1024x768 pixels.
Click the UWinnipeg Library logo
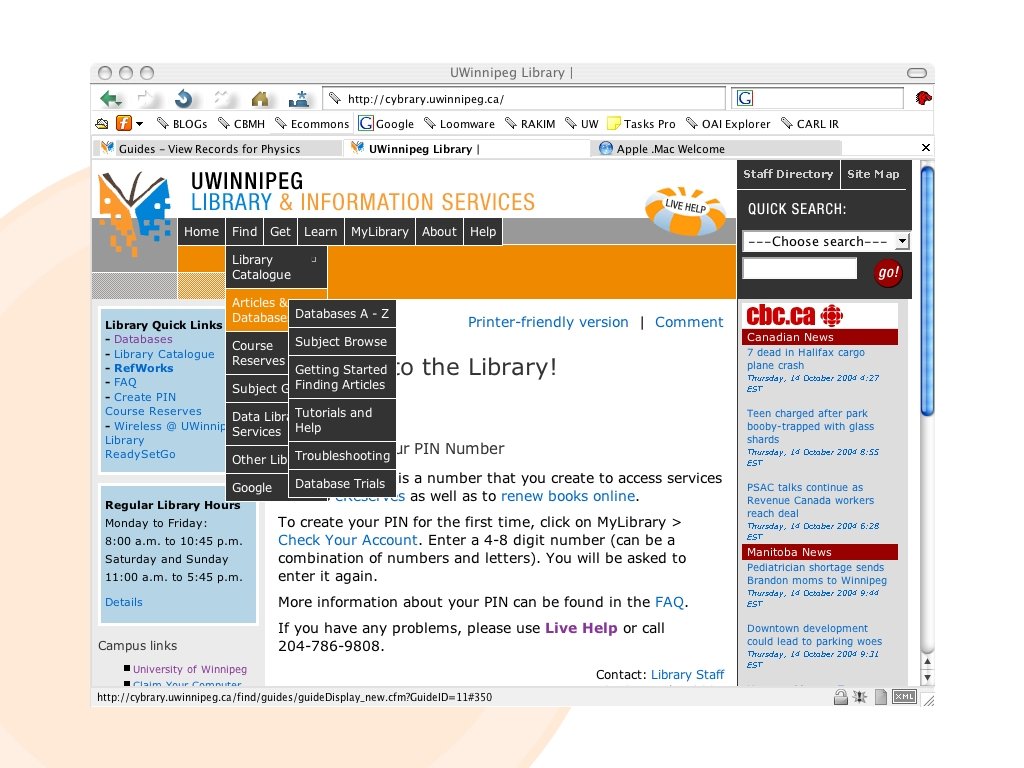(x=135, y=214)
